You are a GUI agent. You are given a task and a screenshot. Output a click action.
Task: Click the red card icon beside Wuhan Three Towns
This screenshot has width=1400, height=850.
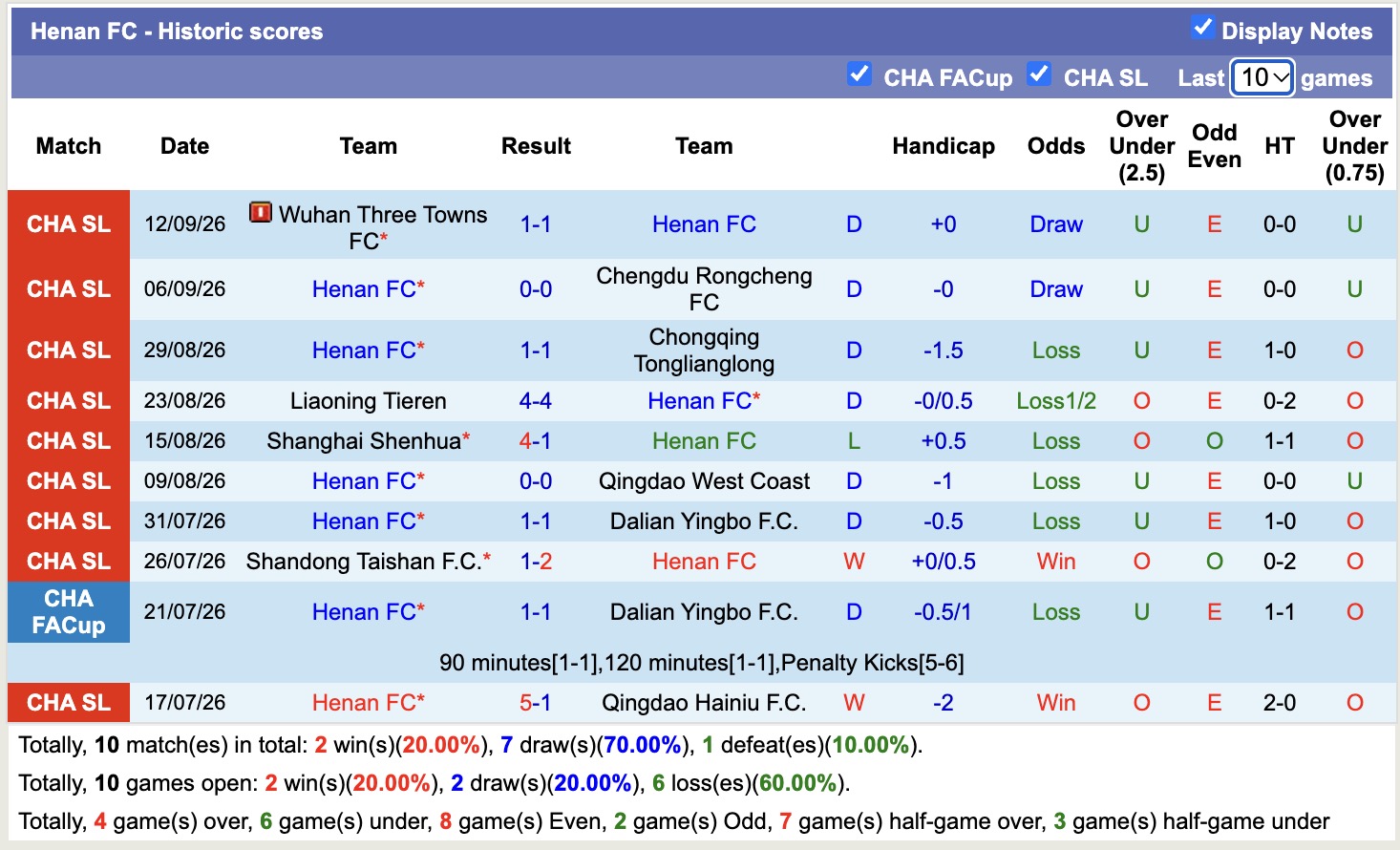260,212
